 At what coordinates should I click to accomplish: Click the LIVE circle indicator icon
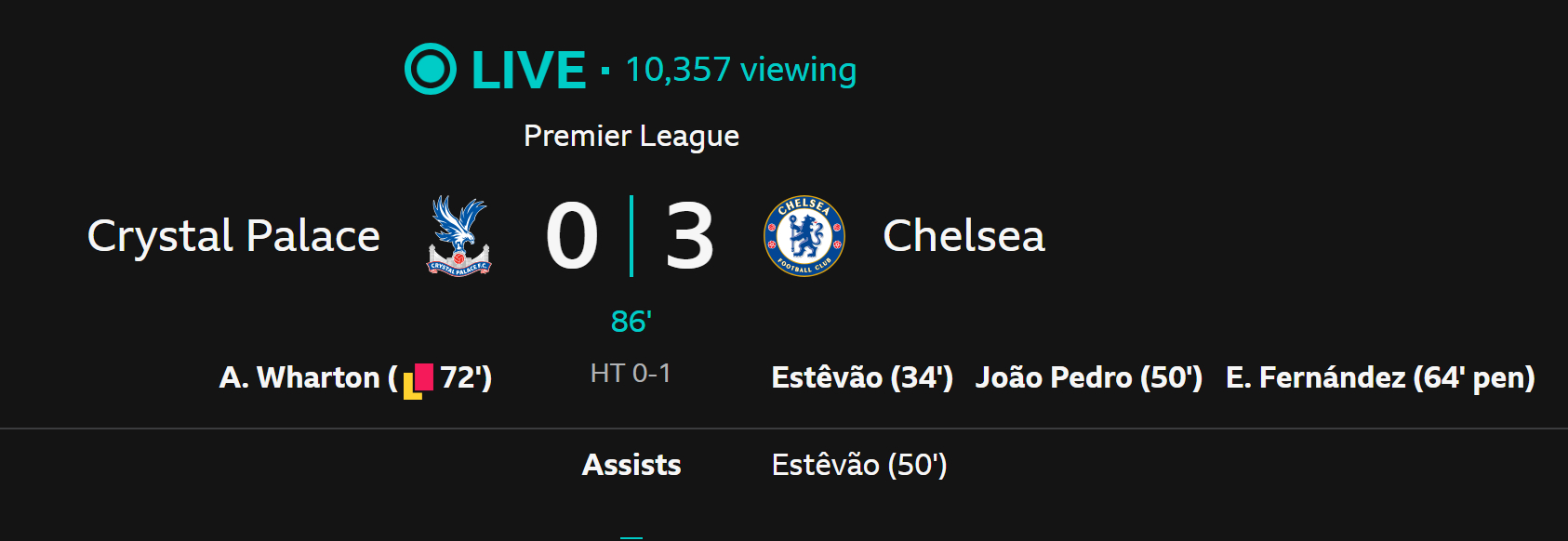[431, 69]
